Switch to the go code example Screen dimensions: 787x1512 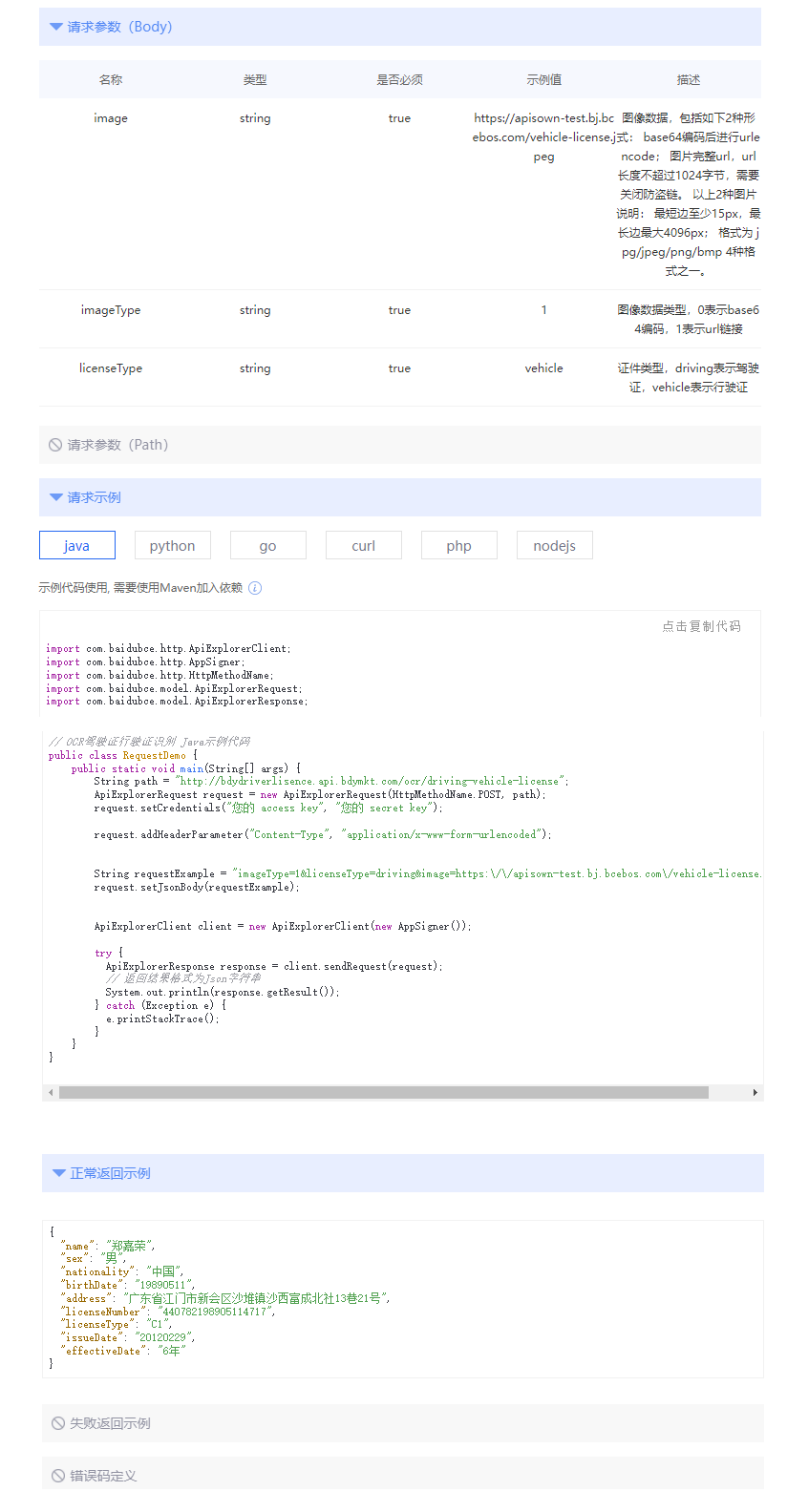tap(268, 546)
